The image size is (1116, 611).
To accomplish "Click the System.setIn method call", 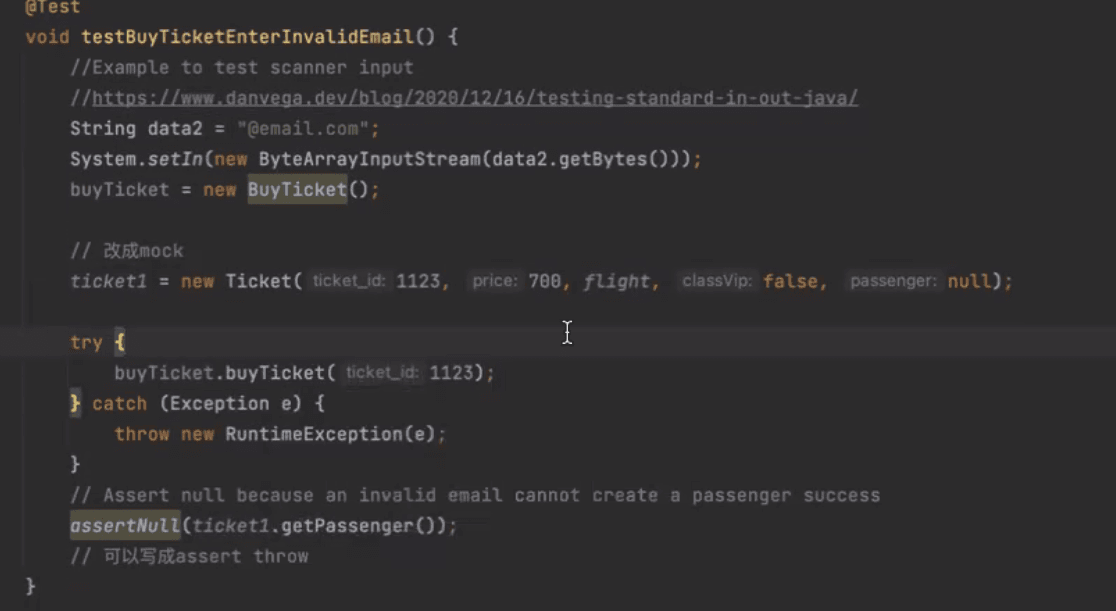I will [137, 159].
